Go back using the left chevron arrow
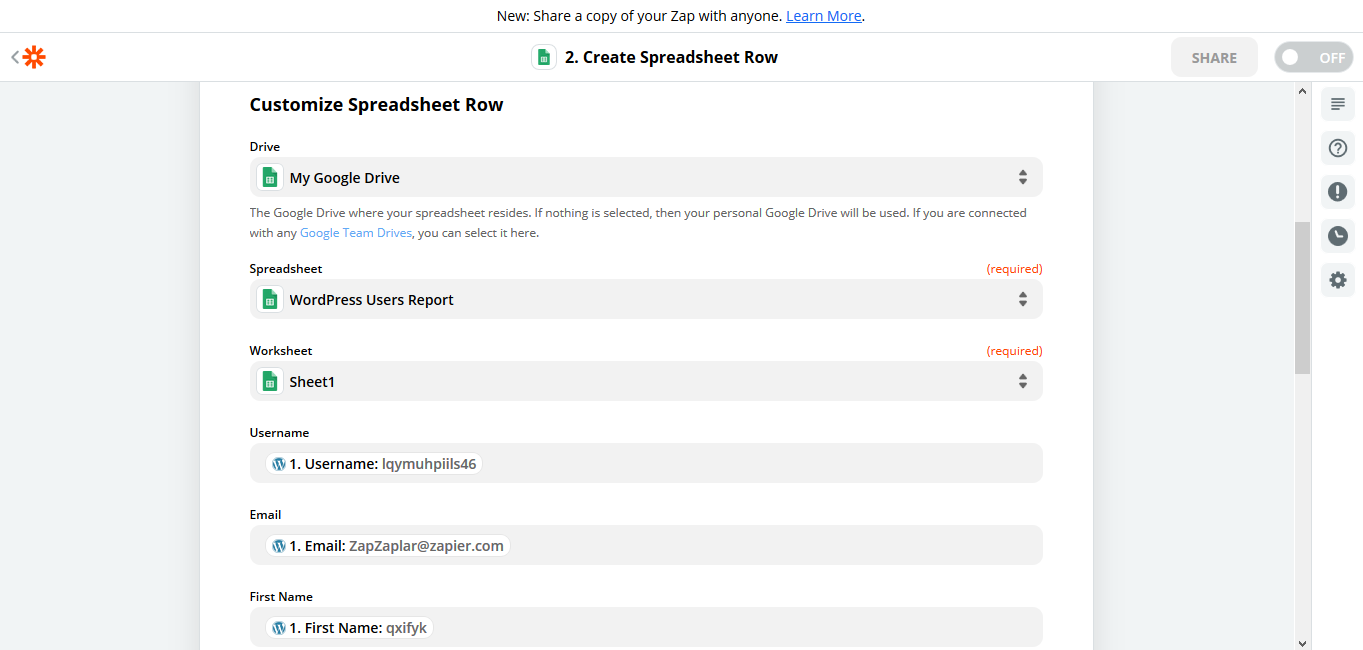 tap(15, 57)
